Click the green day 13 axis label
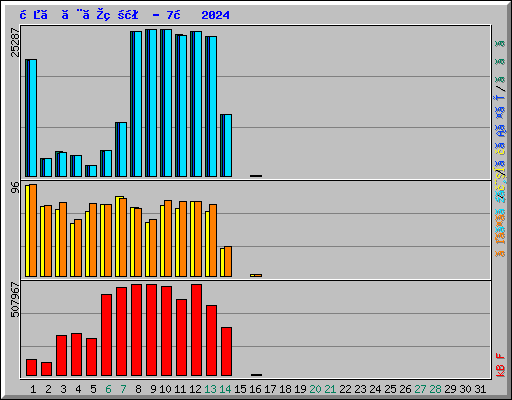Viewport: 512px width, 400px height. tap(210, 389)
